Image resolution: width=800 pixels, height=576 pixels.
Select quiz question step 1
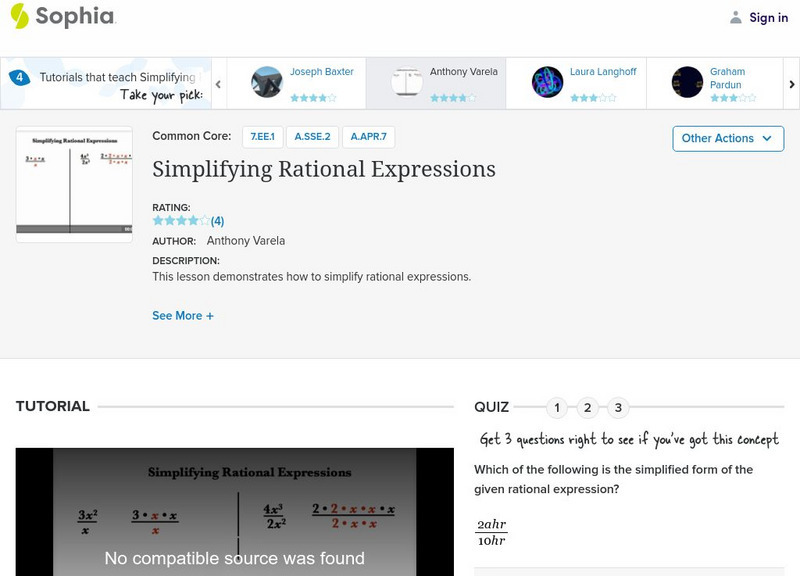pyautogui.click(x=557, y=407)
